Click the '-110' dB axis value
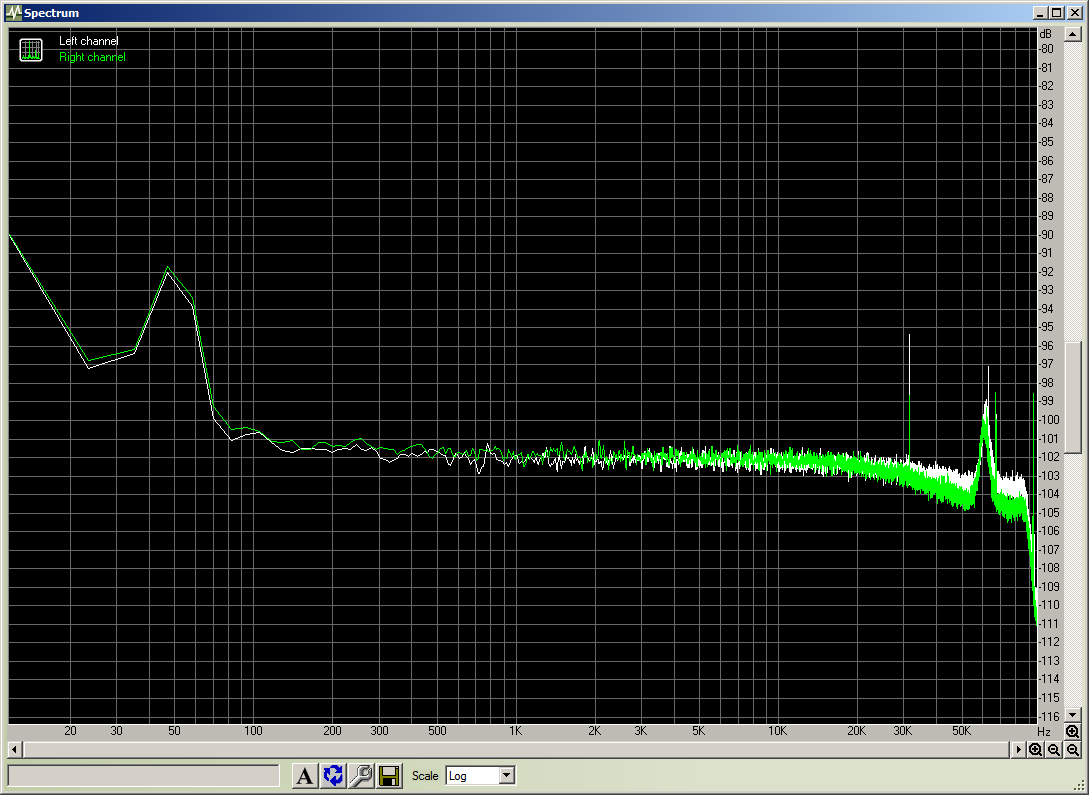Viewport: 1089px width, 795px height. pos(1048,605)
